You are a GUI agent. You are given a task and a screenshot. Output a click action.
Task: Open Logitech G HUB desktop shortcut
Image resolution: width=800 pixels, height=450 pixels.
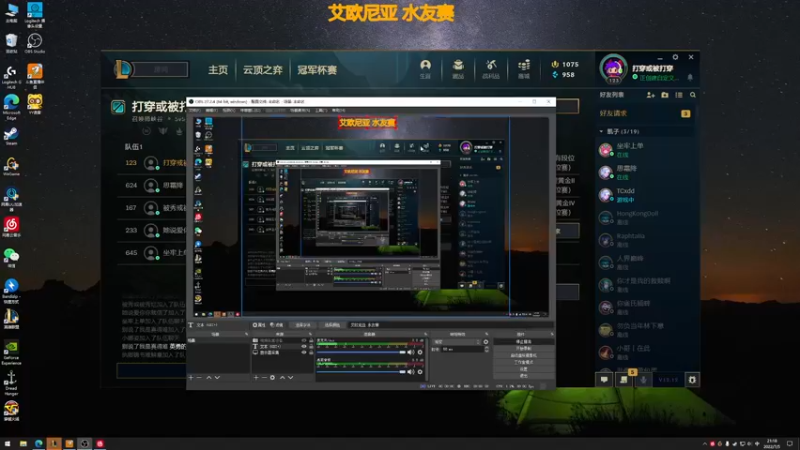pyautogui.click(x=11, y=77)
